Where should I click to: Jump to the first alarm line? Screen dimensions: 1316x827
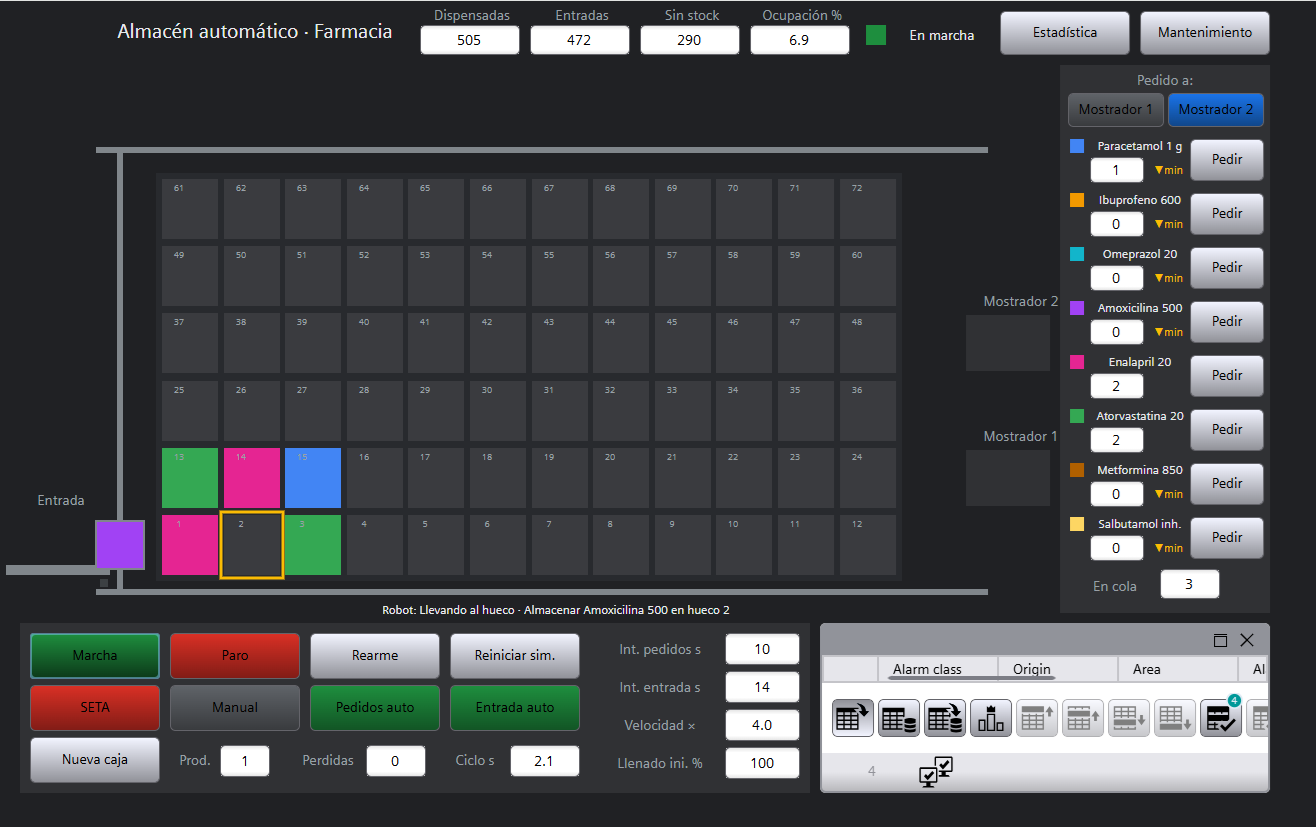pyautogui.click(x=1036, y=717)
